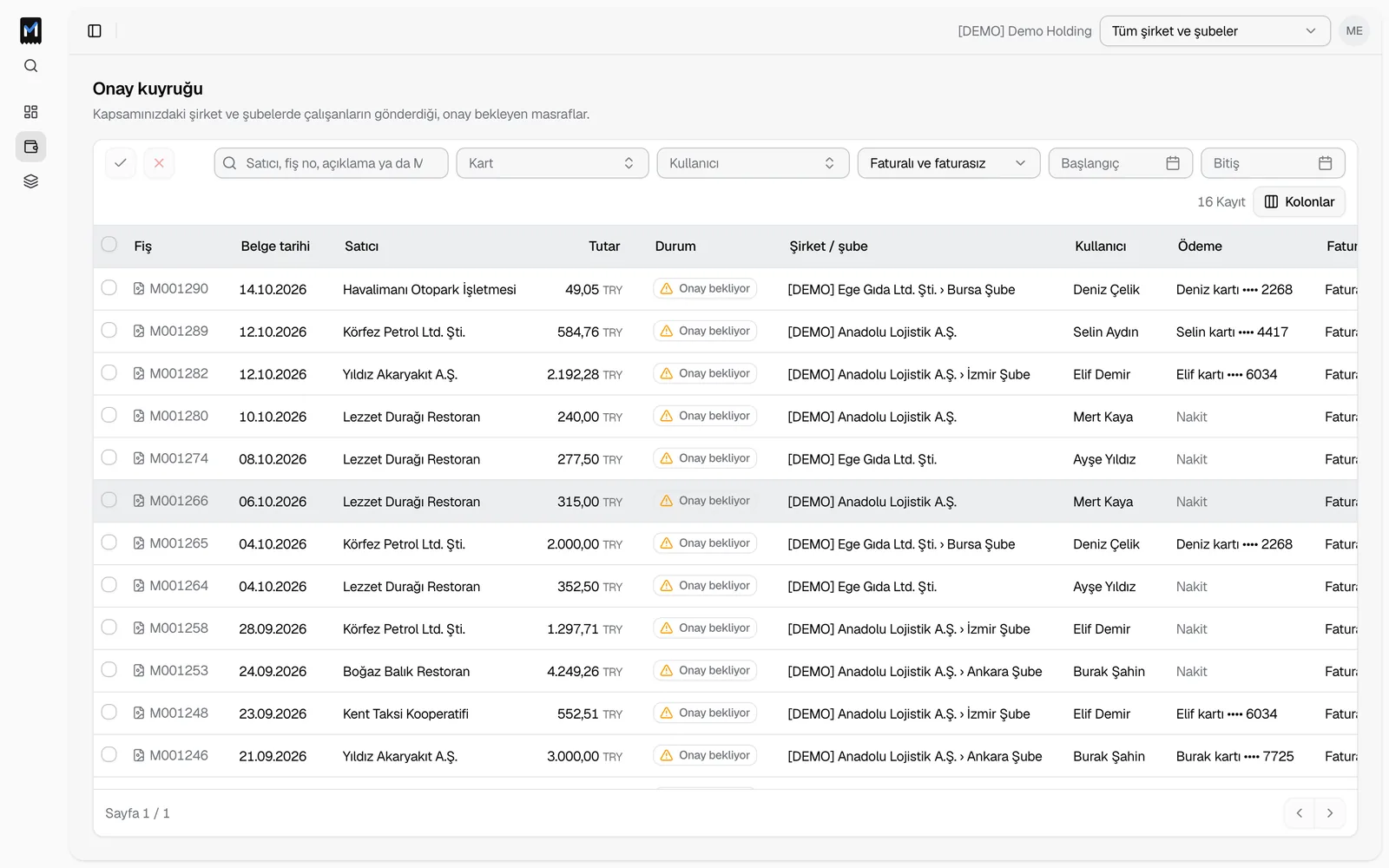Open the layers stack icon in sidebar

click(x=30, y=181)
